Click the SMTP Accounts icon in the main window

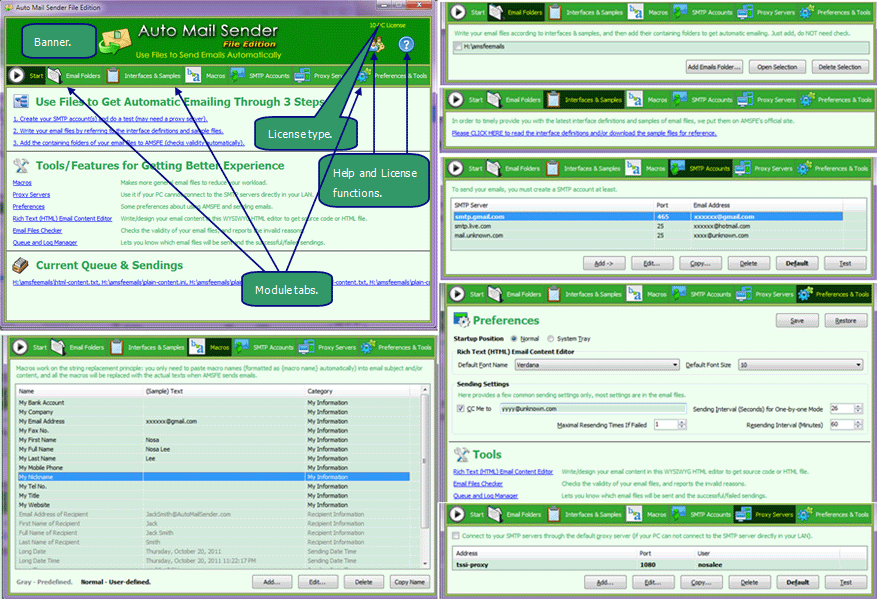pos(238,75)
